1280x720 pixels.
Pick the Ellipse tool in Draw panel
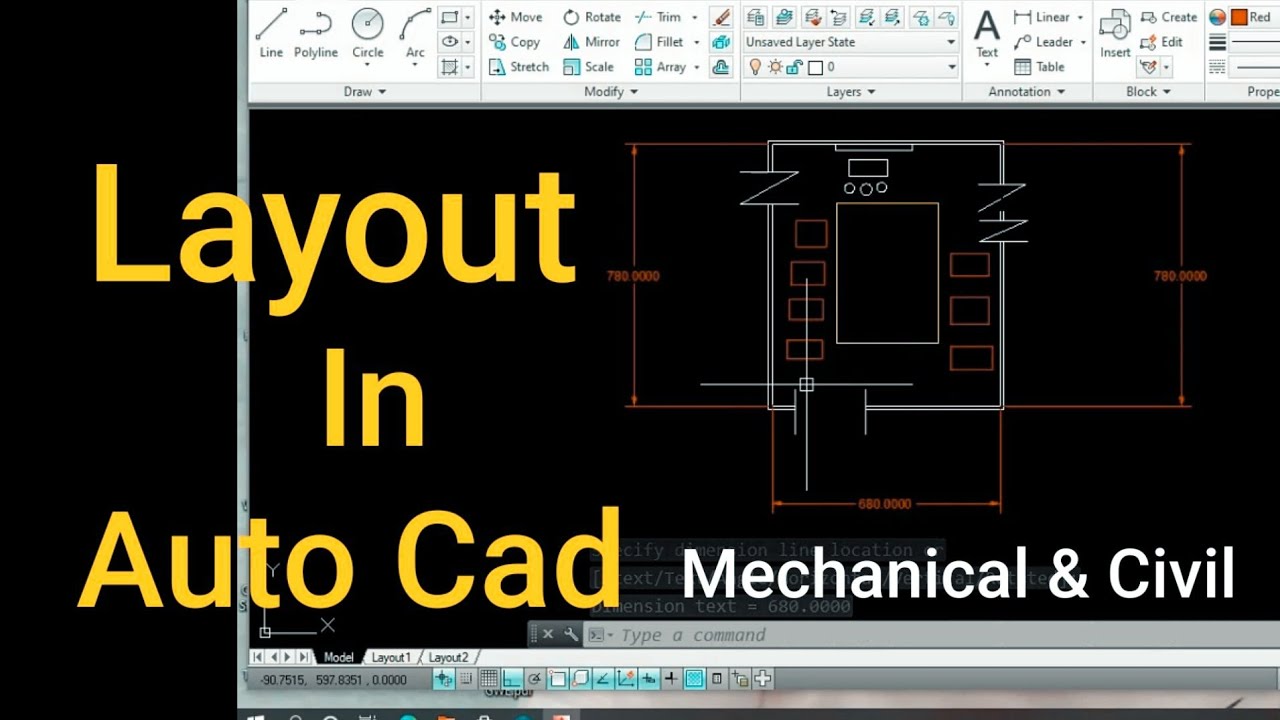450,42
